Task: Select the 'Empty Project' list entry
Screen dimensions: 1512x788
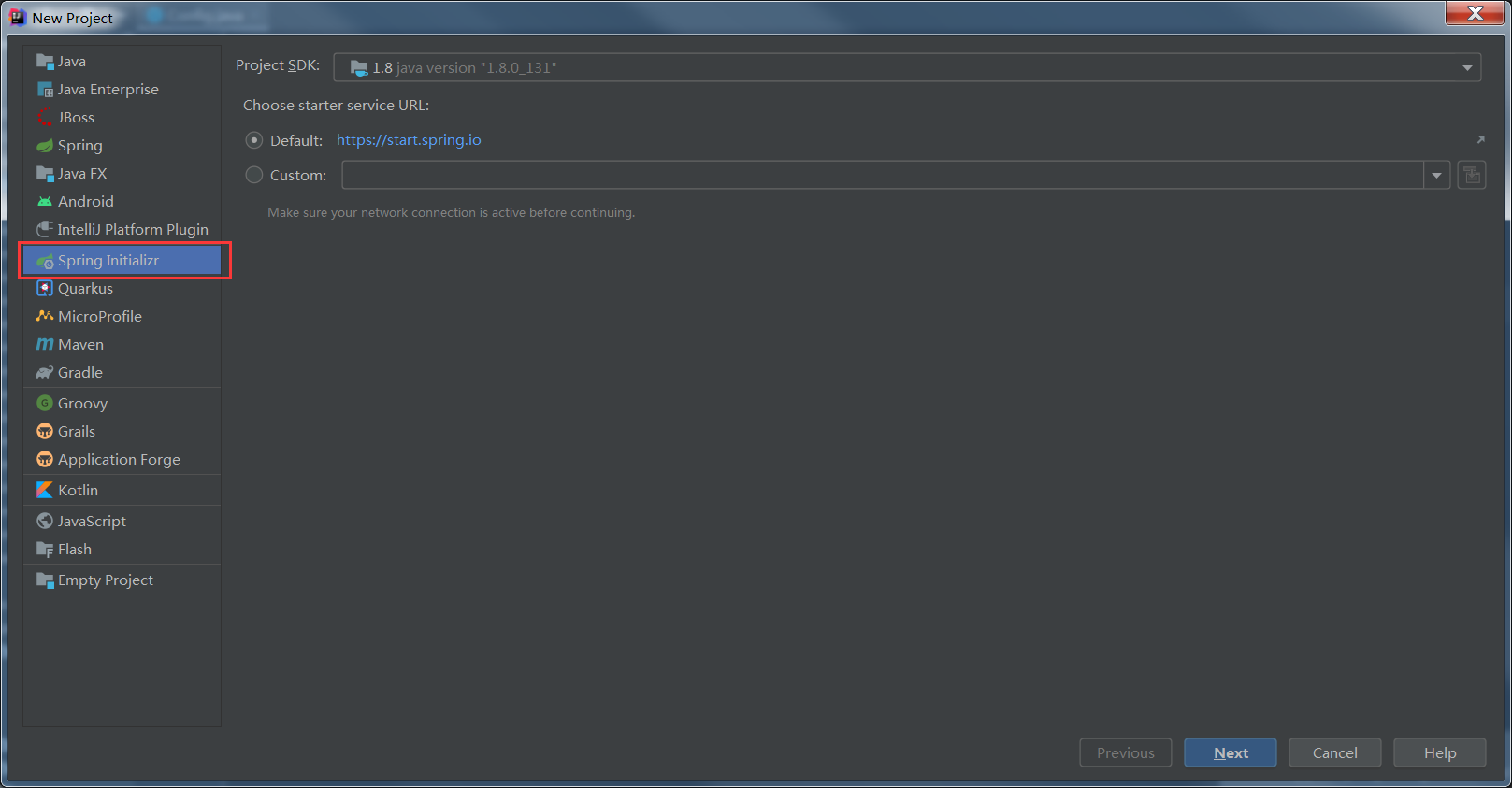Action: [x=122, y=580]
